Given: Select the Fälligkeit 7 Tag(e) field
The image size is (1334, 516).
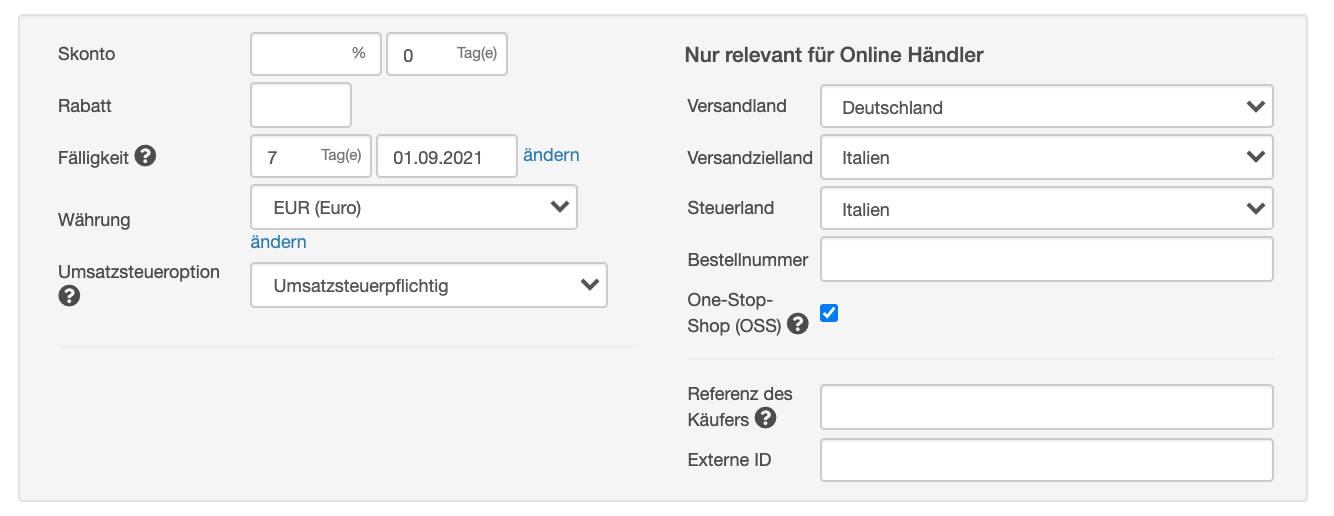Looking at the screenshot, I should [311, 156].
